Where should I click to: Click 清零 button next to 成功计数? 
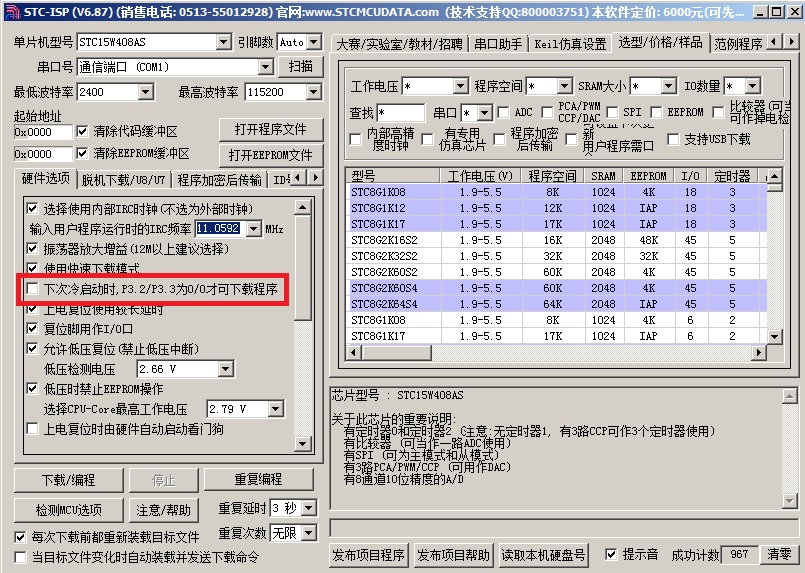coord(779,555)
